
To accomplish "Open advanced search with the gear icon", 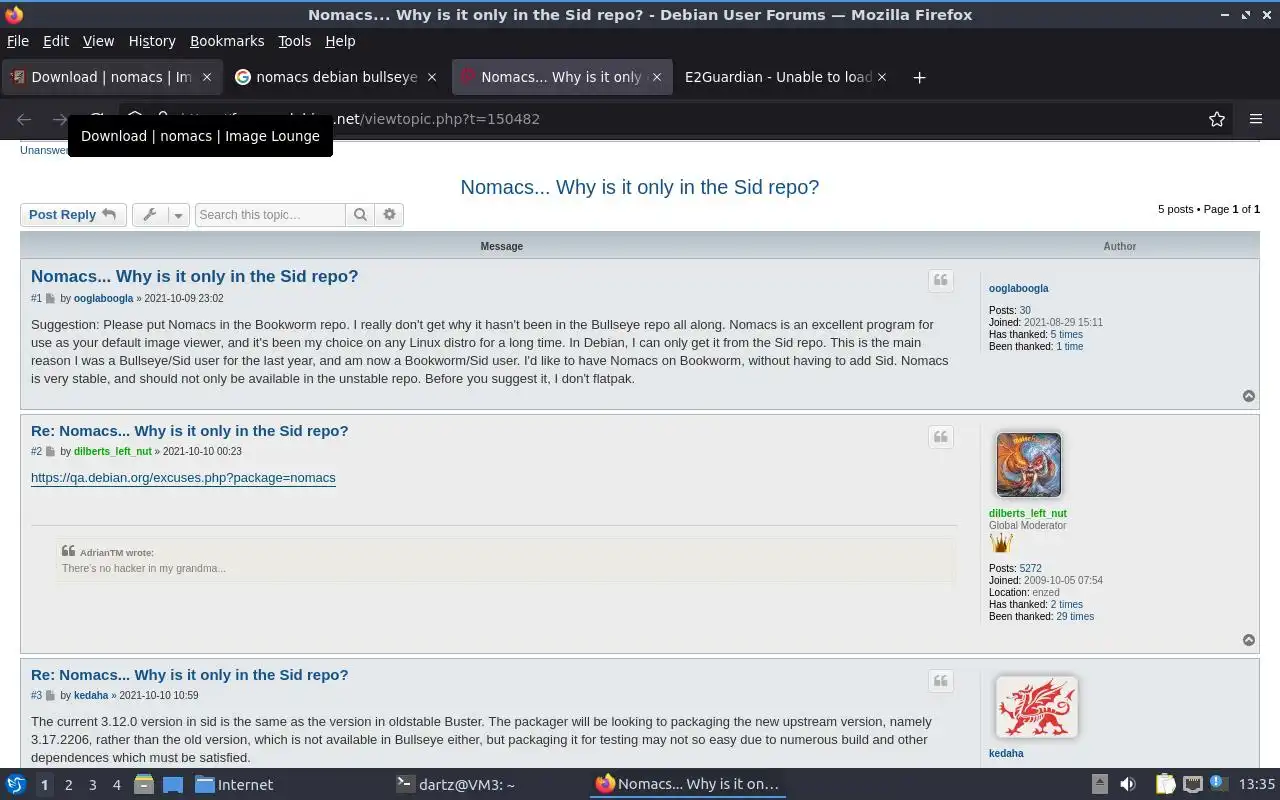I will click(x=389, y=215).
